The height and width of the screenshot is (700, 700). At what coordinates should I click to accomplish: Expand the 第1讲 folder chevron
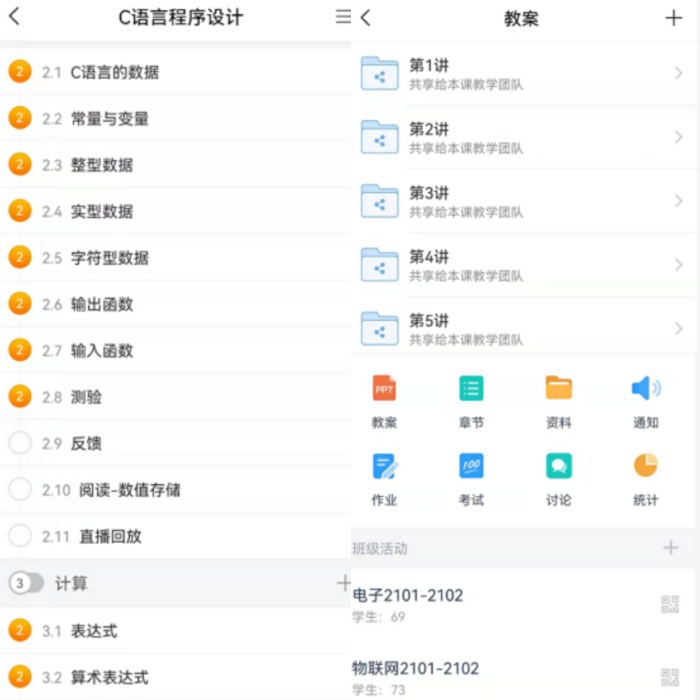[x=678, y=74]
